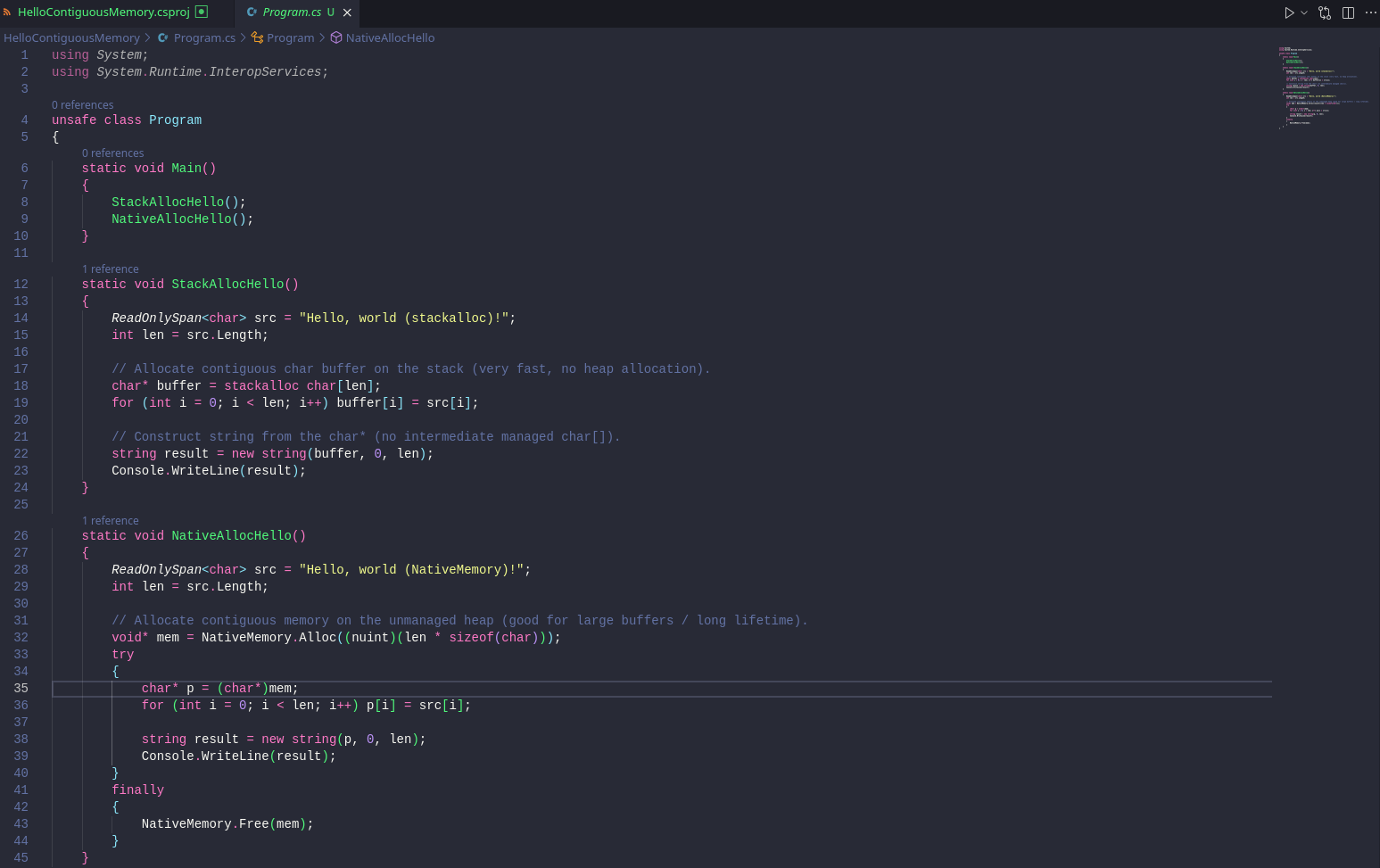The width and height of the screenshot is (1380, 868).
Task: Place cursor on 'using System.Runtime.InteropServices'
Action: (x=190, y=72)
